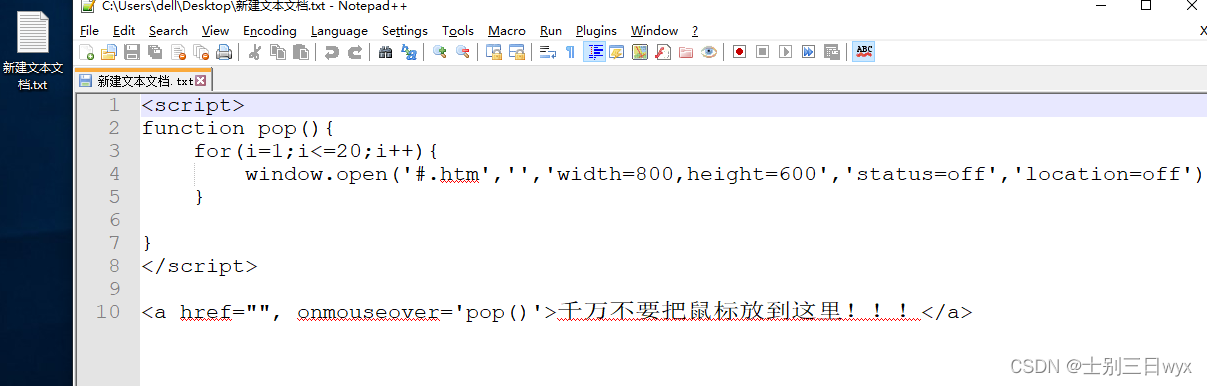Click line number 10 in the margin
The height and width of the screenshot is (386, 1207).
108,312
